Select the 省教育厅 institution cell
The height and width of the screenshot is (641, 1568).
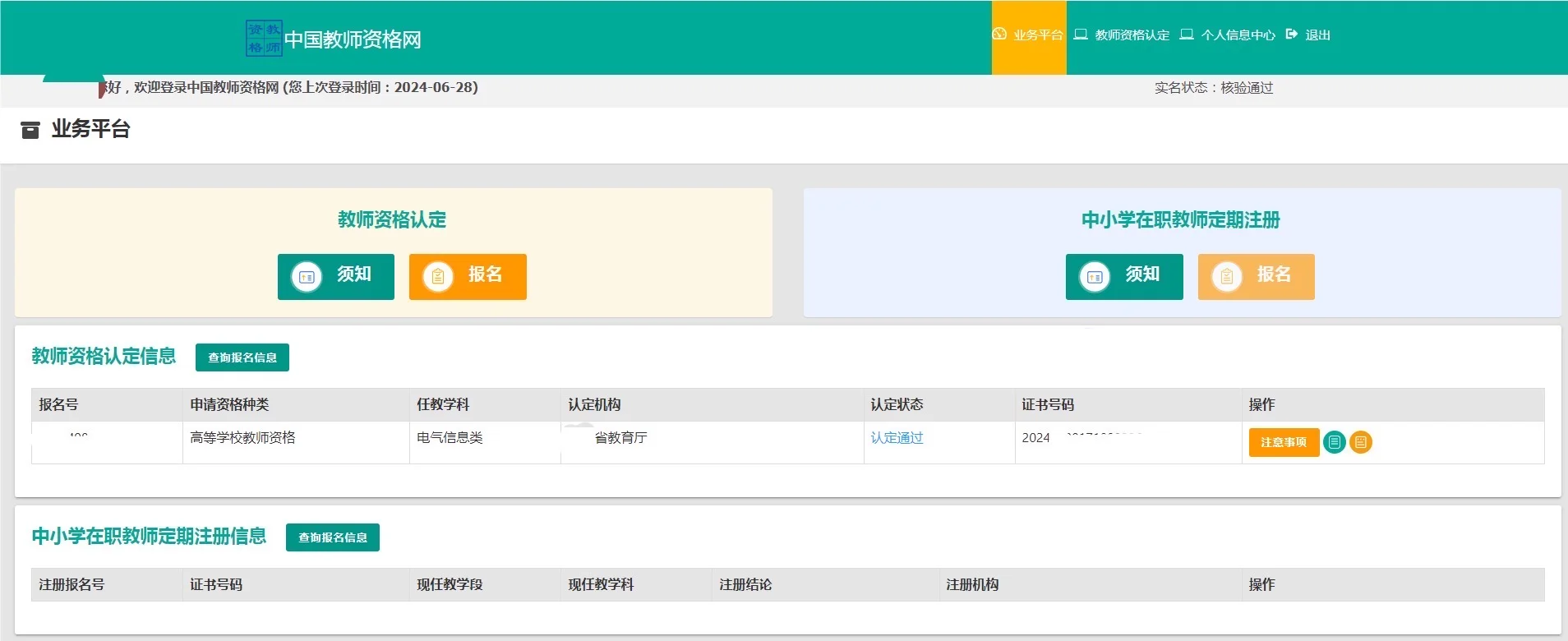[712, 442]
